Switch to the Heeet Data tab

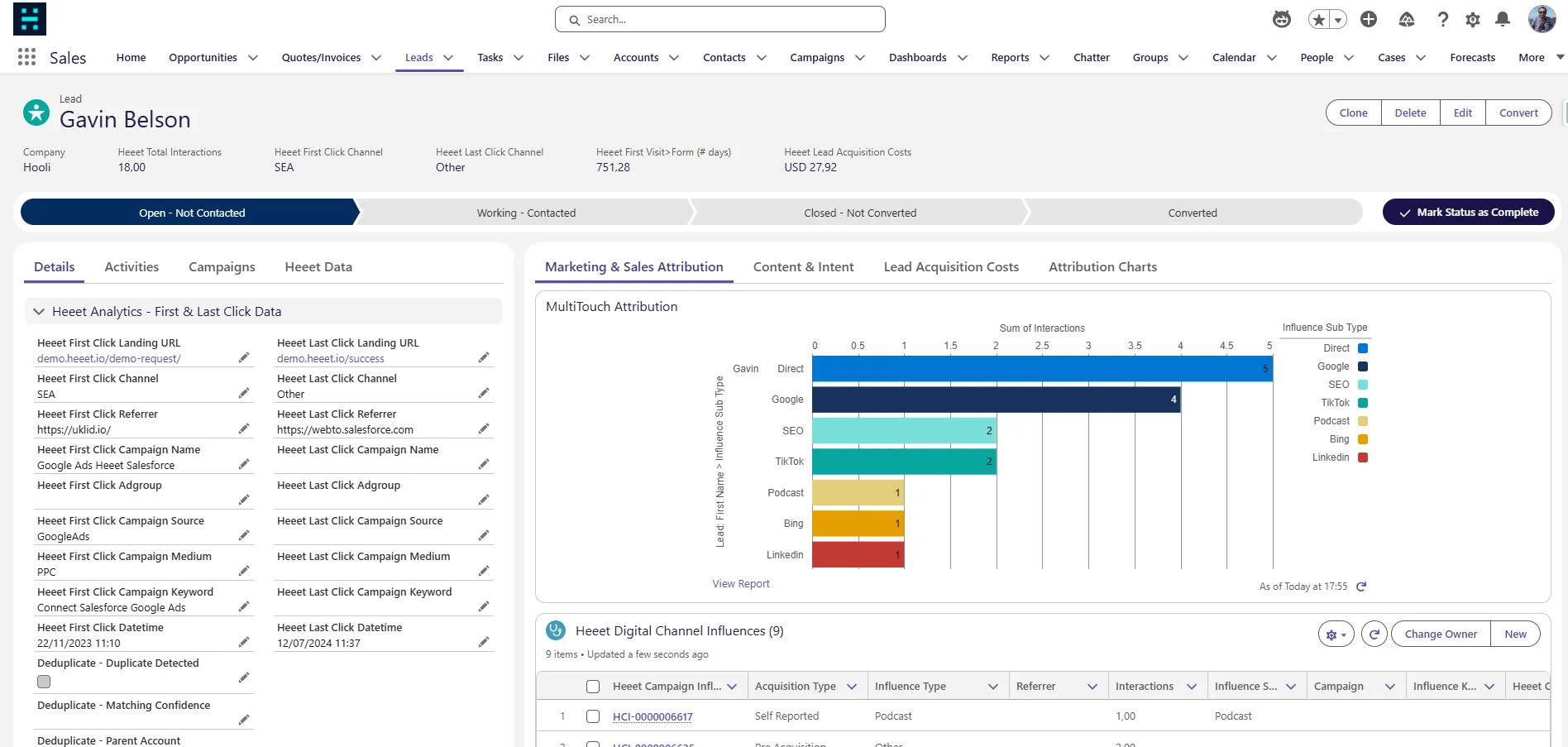coord(318,267)
